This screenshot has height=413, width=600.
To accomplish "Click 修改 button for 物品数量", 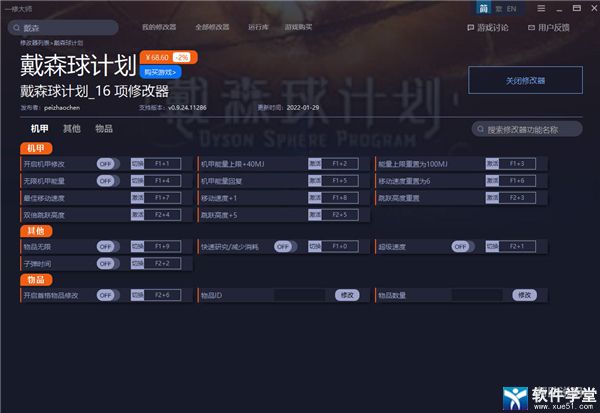I will click(524, 295).
